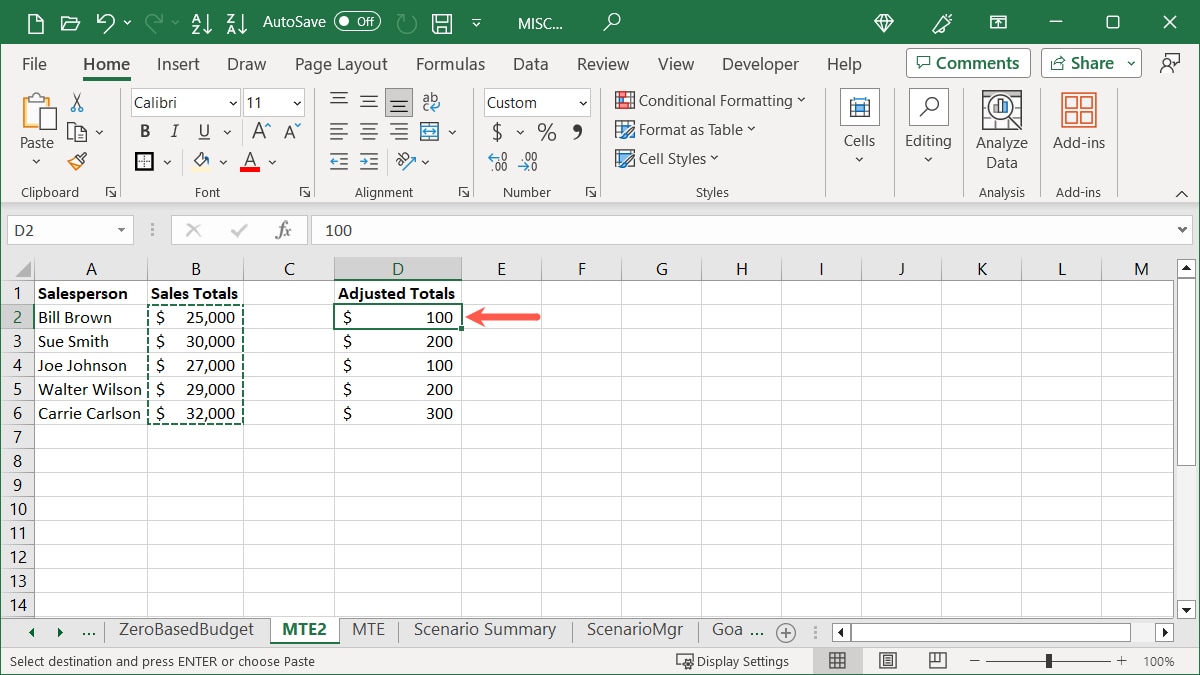Viewport: 1200px width, 675px height.
Task: Switch to the Formulas ribbon tab
Action: click(450, 63)
